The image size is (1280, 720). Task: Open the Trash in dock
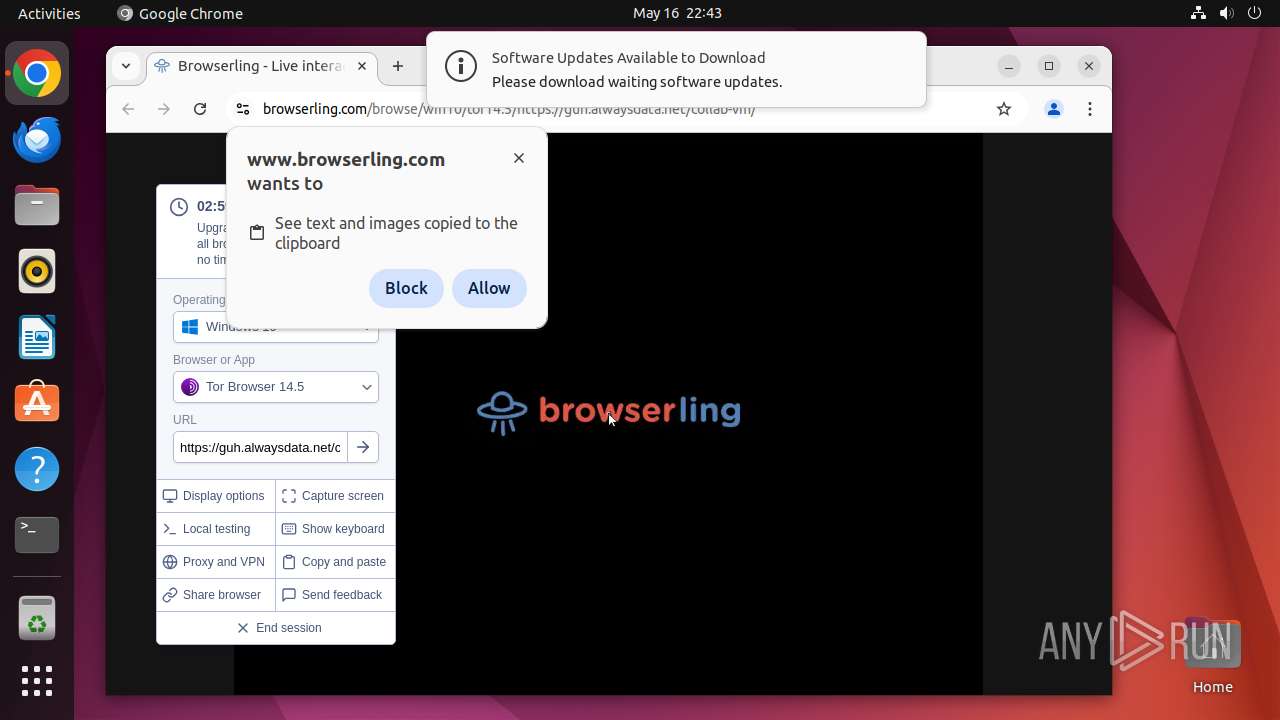point(37,619)
